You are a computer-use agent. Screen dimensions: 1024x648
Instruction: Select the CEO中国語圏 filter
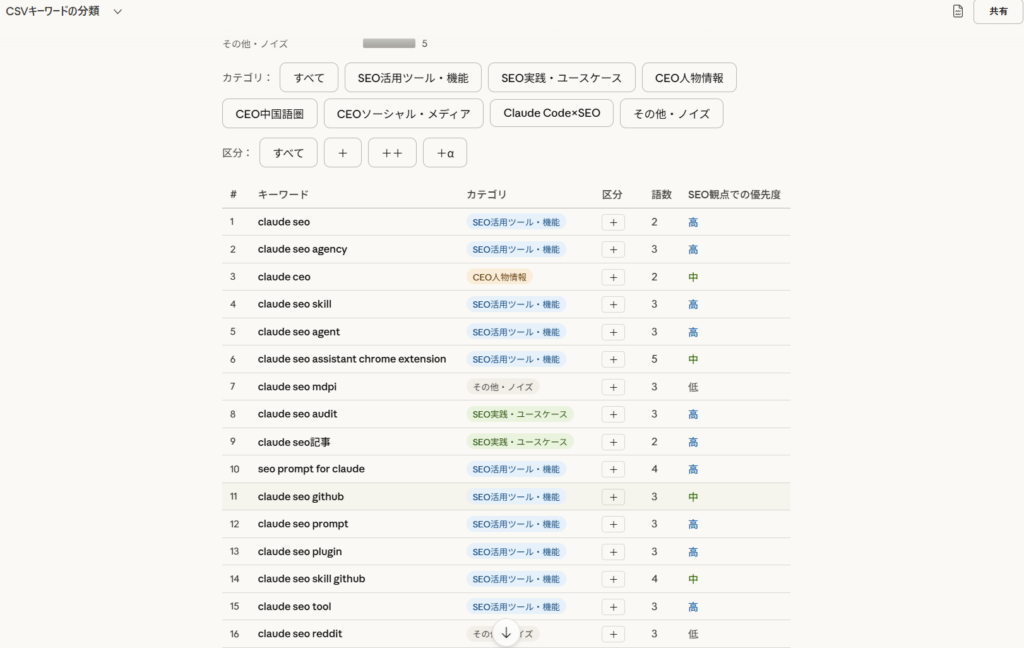pyautogui.click(x=269, y=113)
